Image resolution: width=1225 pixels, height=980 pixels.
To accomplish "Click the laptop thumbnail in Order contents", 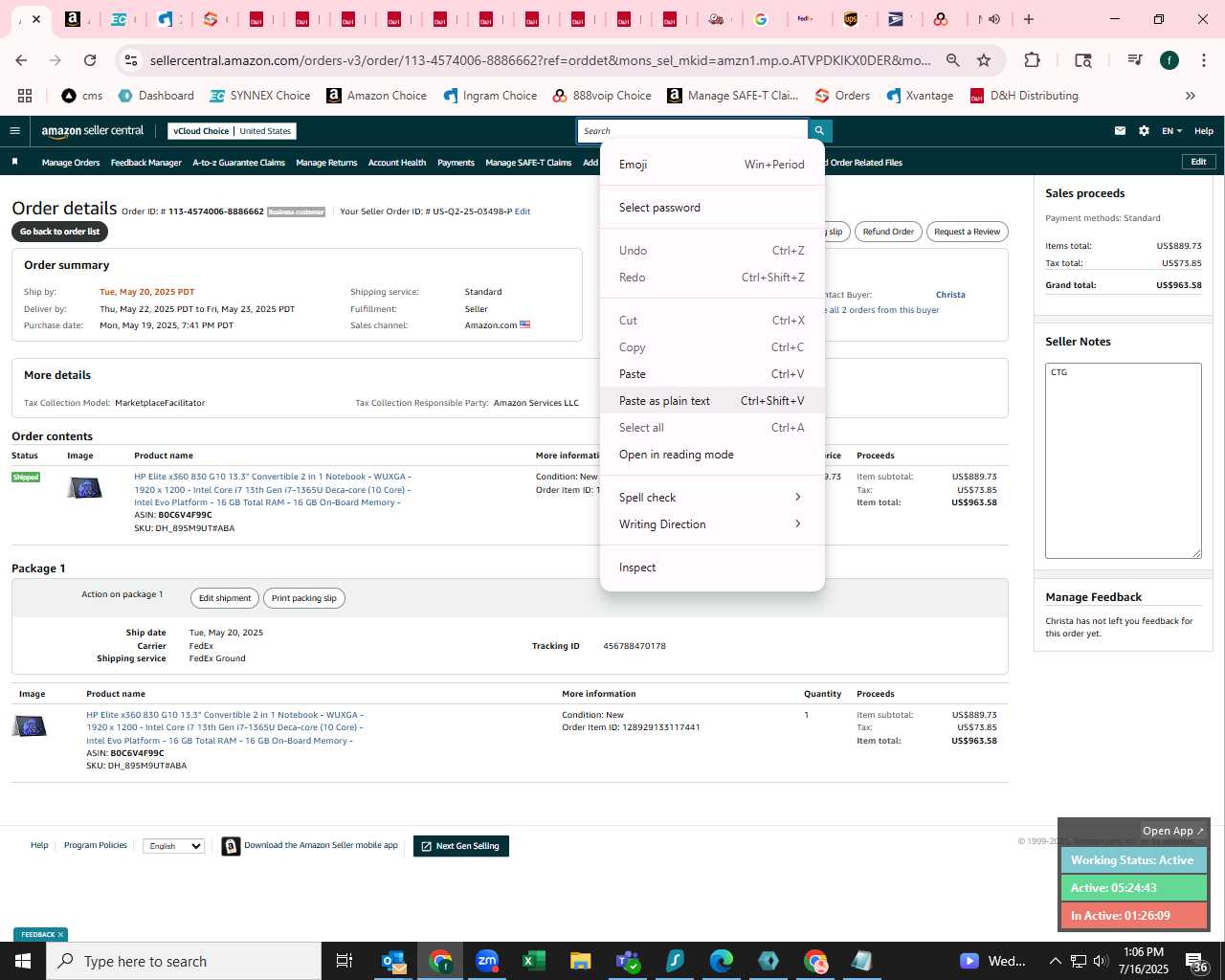I will [84, 488].
